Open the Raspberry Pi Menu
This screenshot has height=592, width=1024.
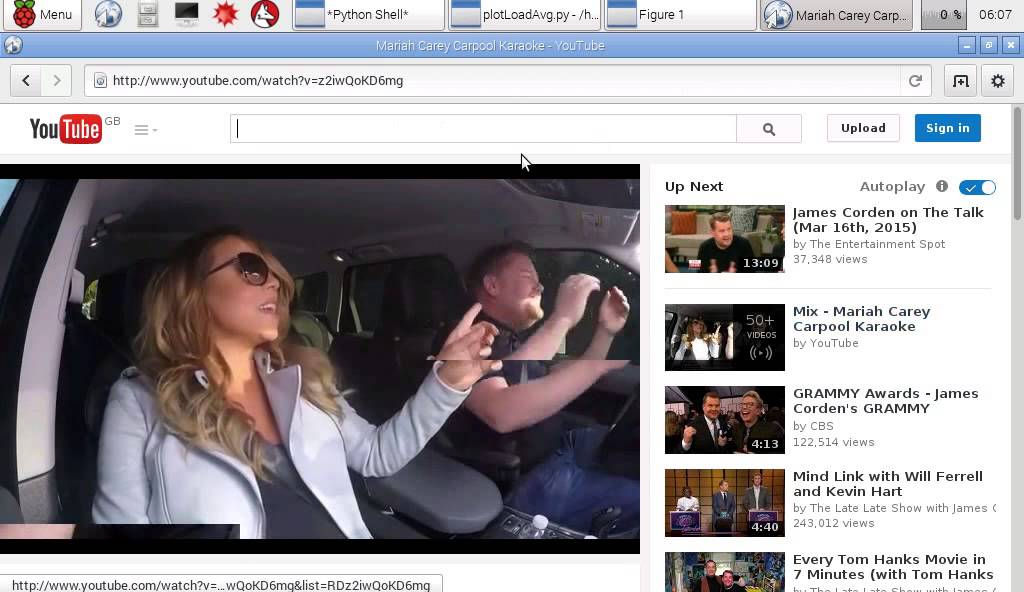[x=42, y=14]
